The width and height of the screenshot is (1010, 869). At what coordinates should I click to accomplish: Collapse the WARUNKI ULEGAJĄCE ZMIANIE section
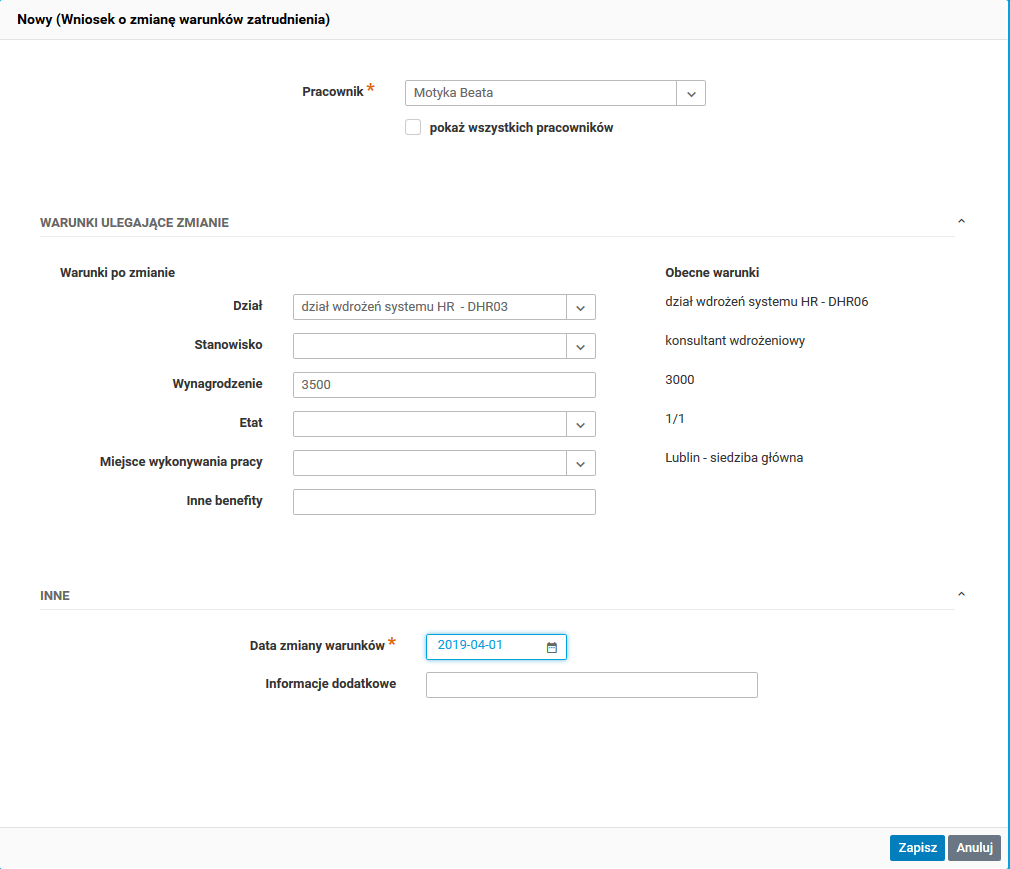[x=961, y=221]
